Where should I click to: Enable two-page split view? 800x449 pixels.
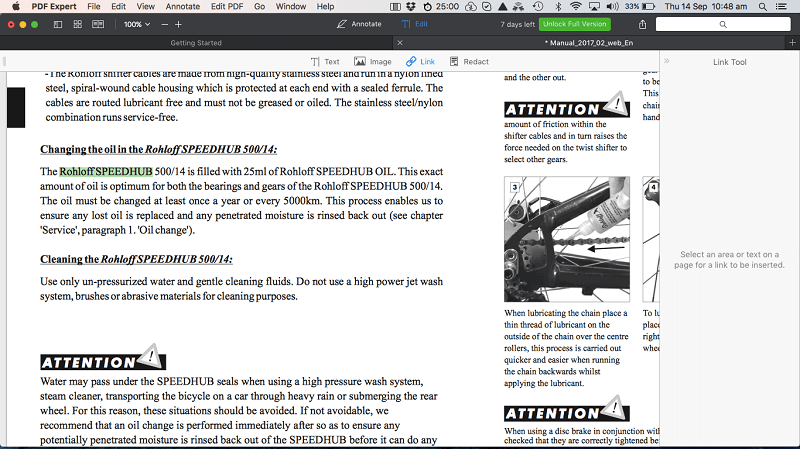tap(98, 24)
